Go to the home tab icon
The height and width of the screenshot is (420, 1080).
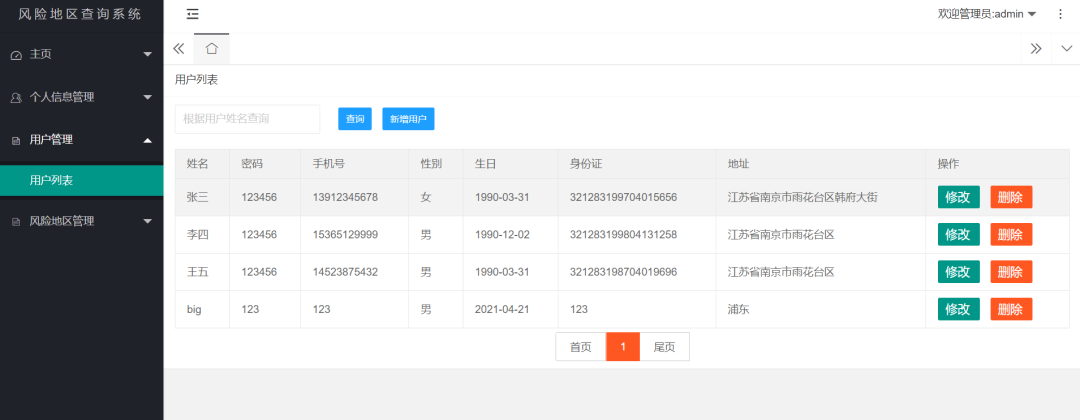[211, 48]
